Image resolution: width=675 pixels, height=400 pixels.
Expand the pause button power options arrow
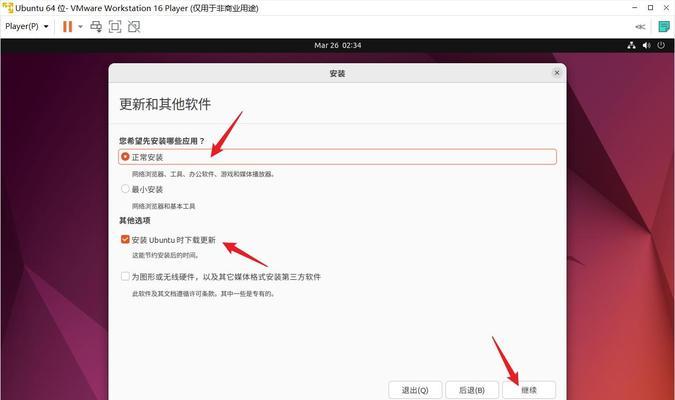[x=80, y=27]
